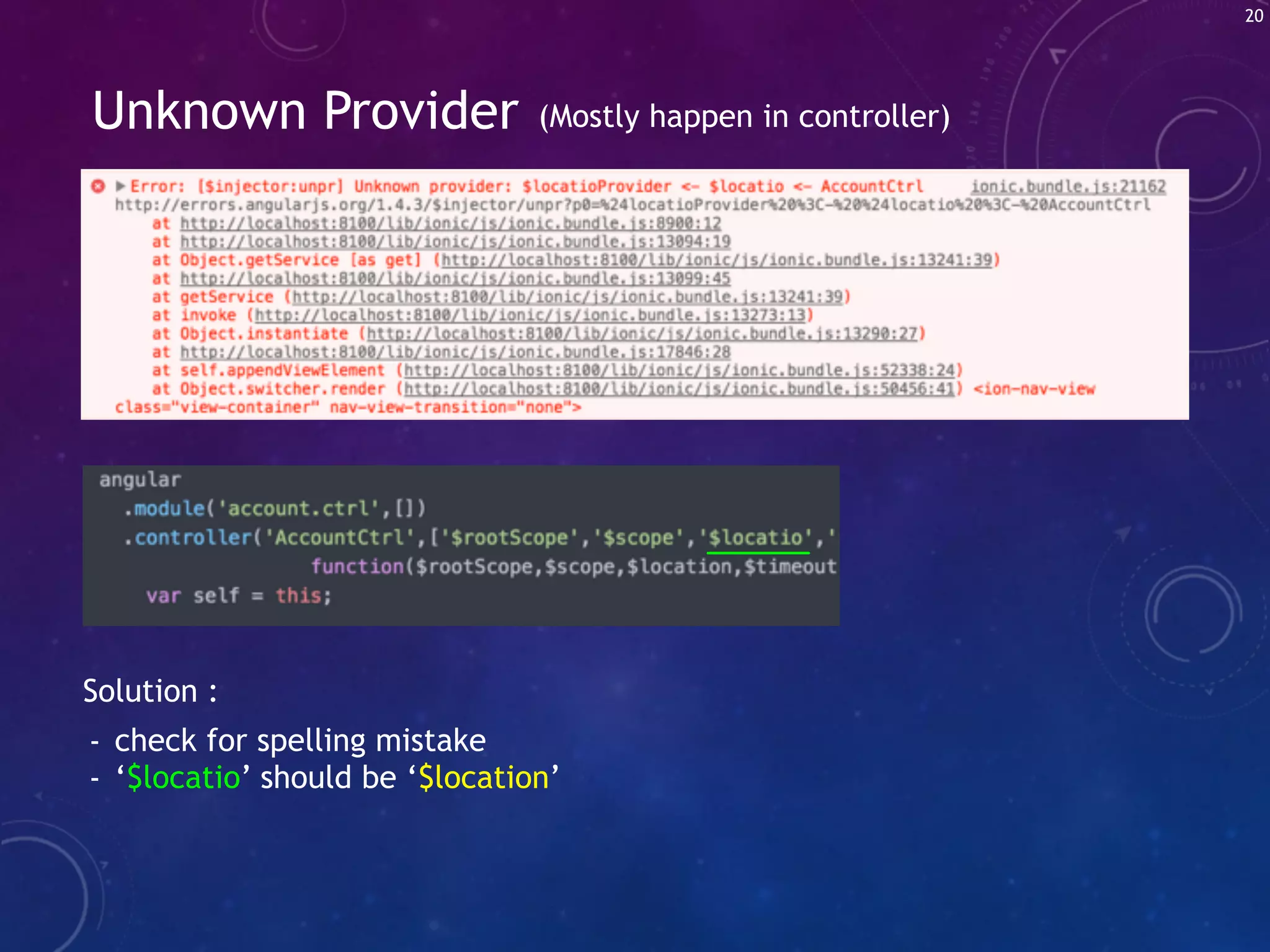Click function($rootScope,$scope,$location code line

(x=574, y=566)
